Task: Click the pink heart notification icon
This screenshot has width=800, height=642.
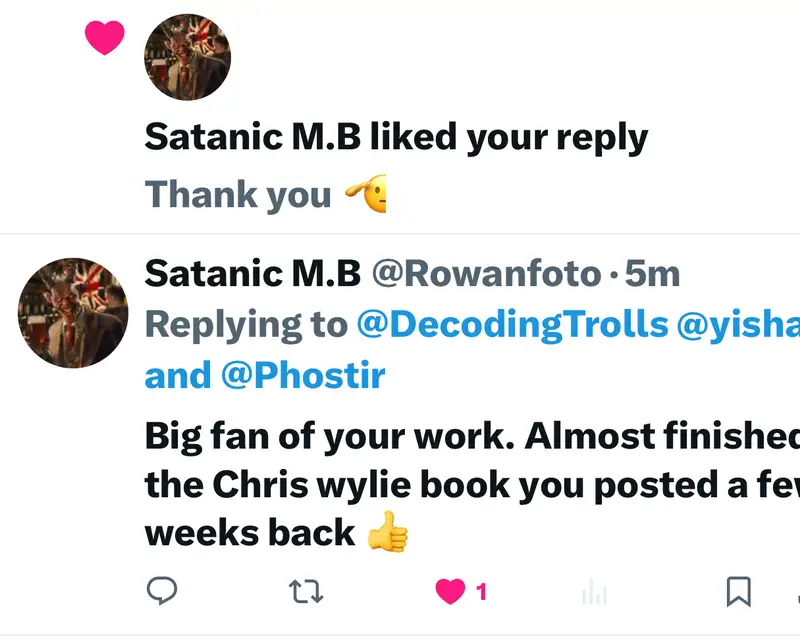Action: [105, 38]
